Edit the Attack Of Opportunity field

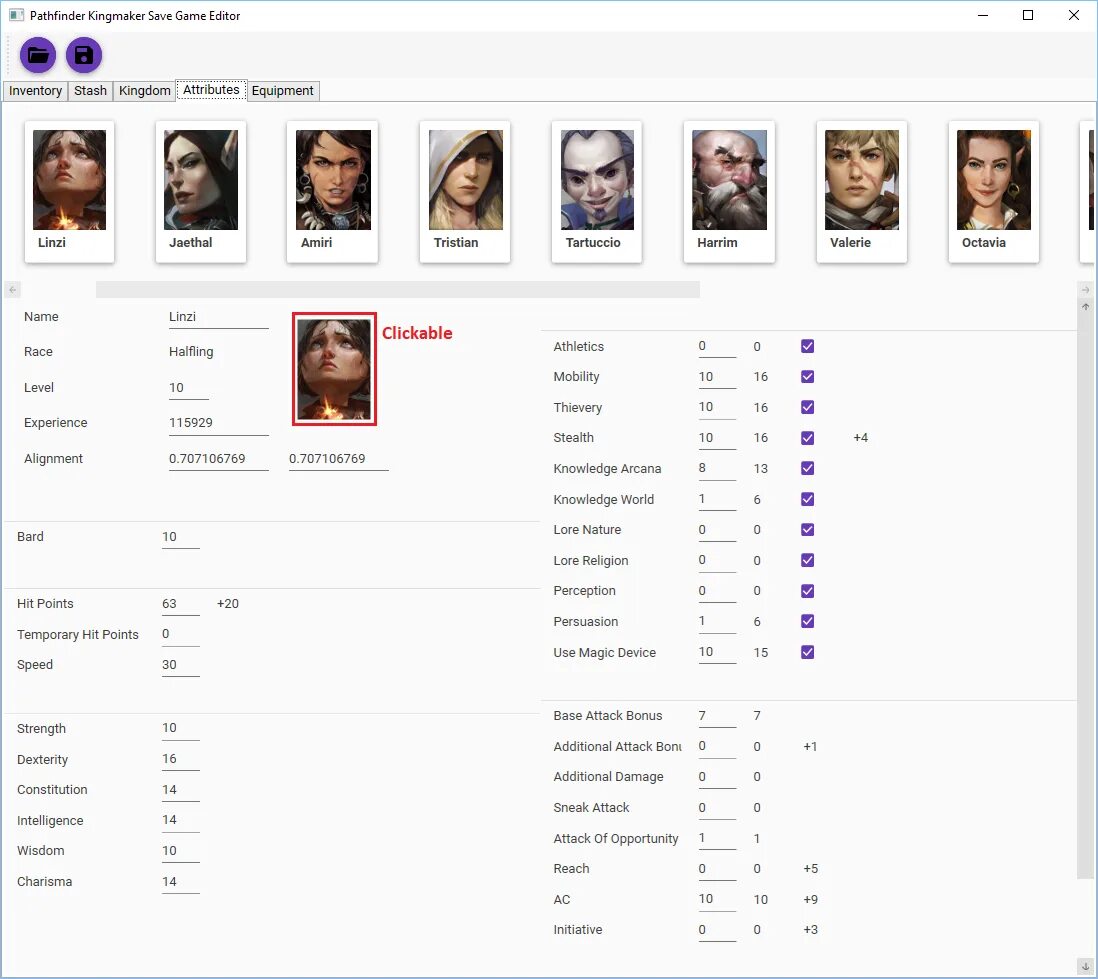point(717,838)
